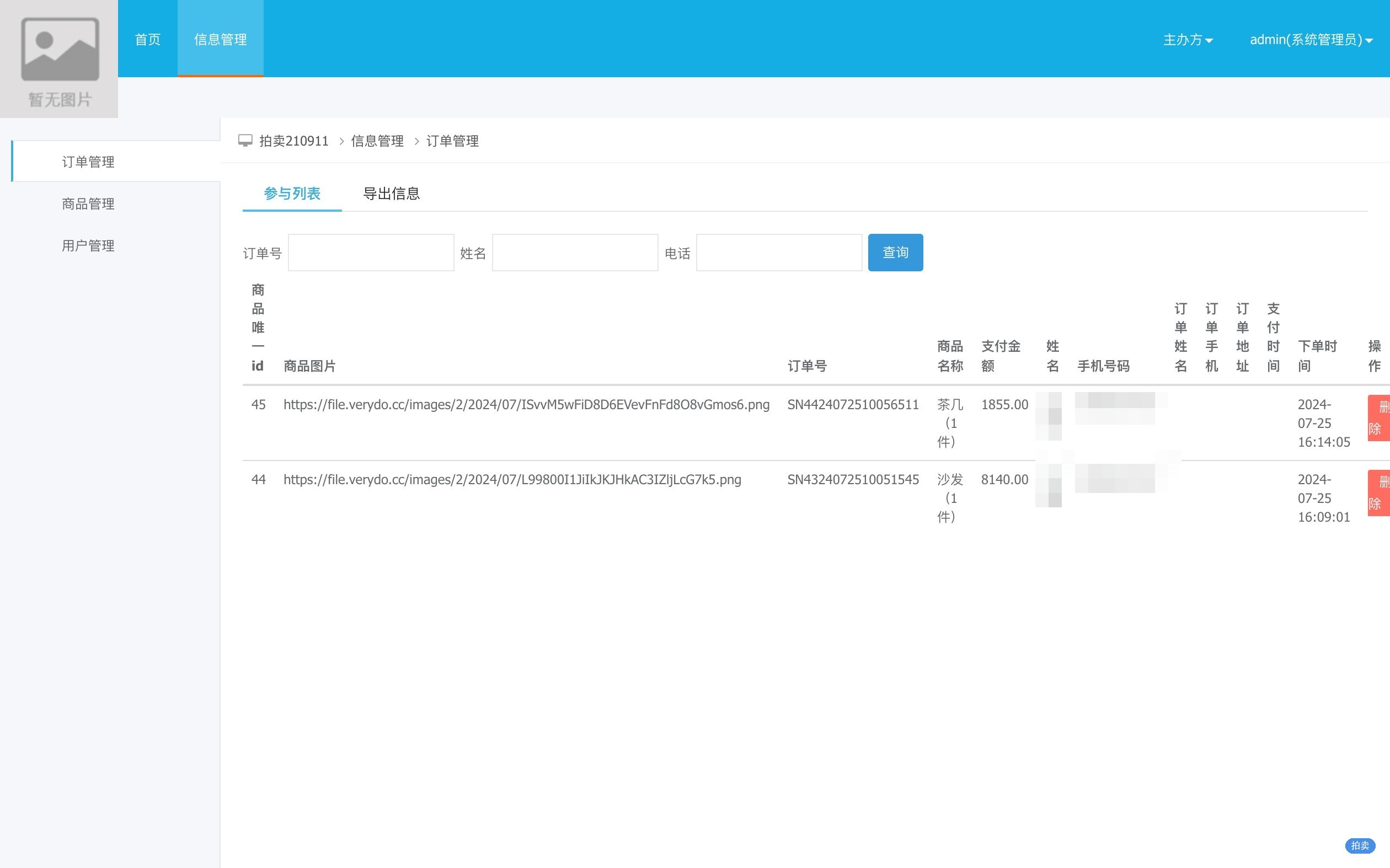Select 订单管理 in the sidebar
The image size is (1390, 868).
[116, 162]
